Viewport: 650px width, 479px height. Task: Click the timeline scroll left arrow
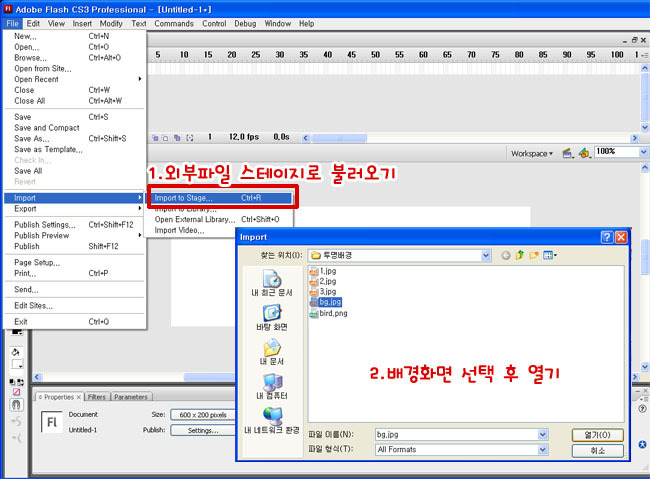[x=306, y=138]
